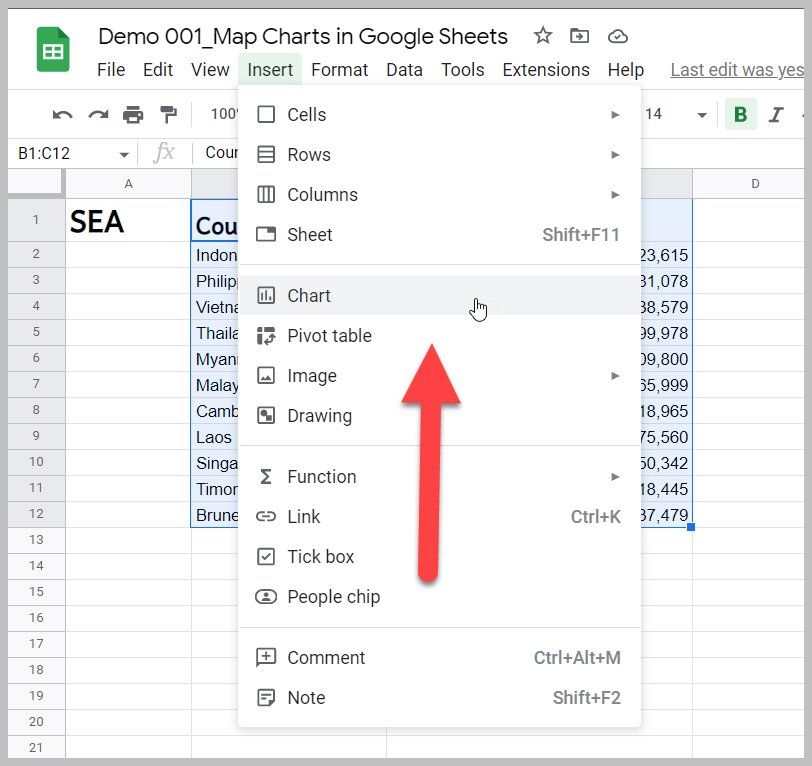Choose Chart from the Insert menu
The width and height of the screenshot is (812, 766).
pos(440,296)
